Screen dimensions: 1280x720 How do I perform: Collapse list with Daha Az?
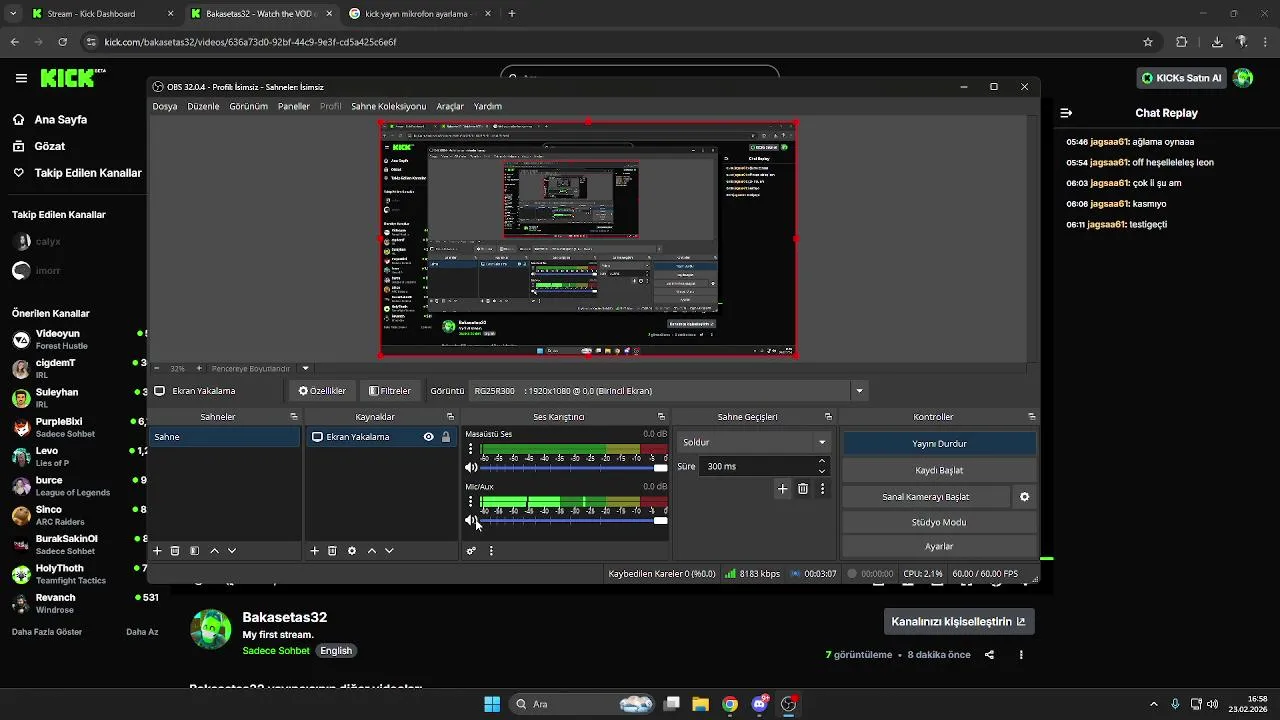tap(142, 632)
